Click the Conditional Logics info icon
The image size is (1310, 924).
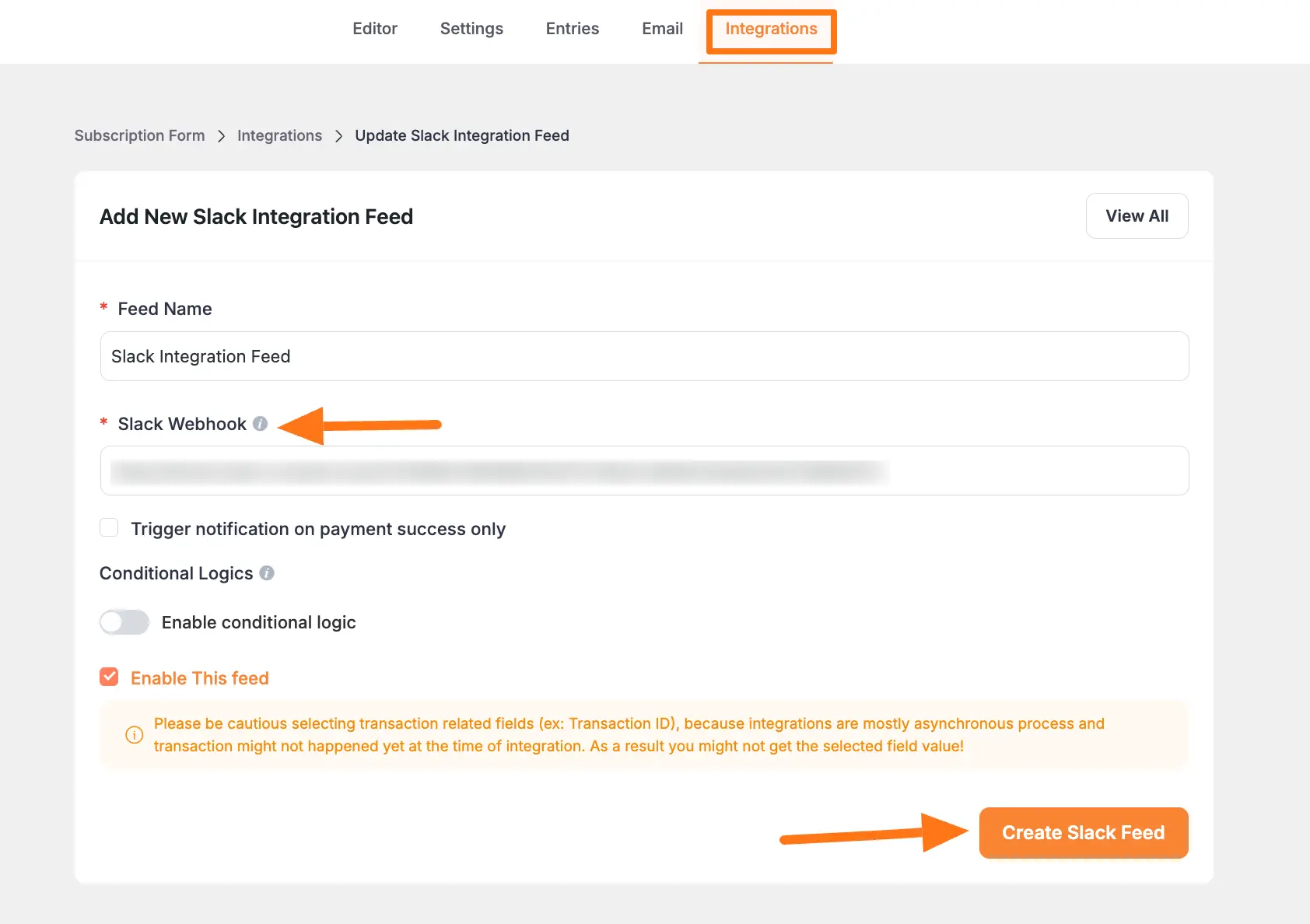(x=267, y=573)
